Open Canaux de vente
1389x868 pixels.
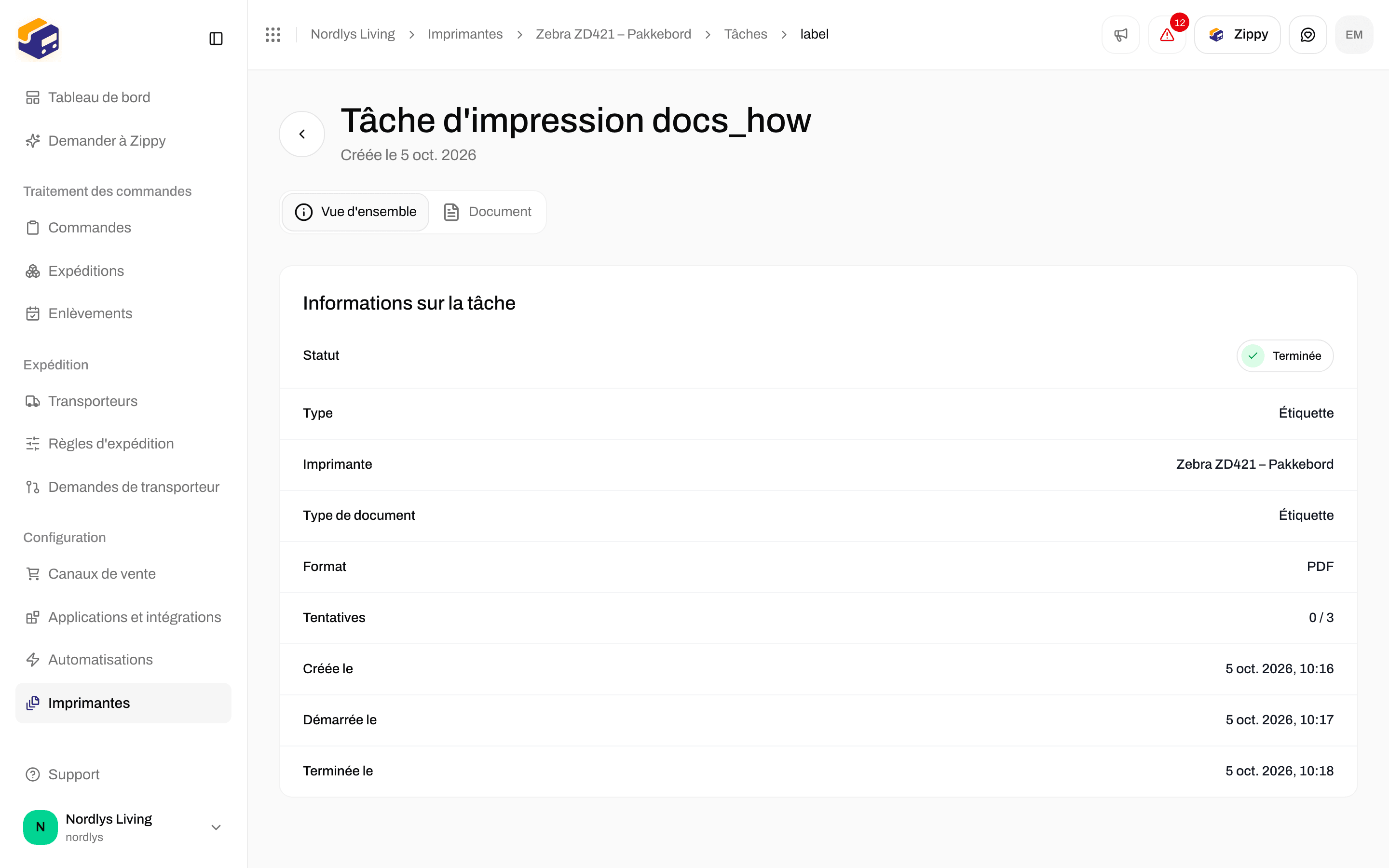pos(123,573)
